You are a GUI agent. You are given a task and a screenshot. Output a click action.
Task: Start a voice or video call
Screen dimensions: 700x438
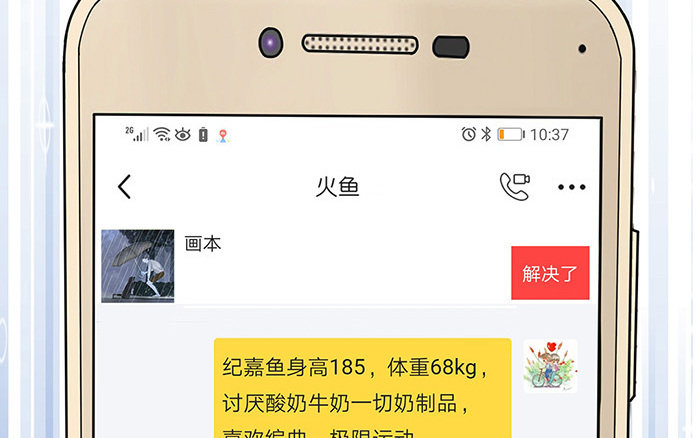tap(515, 186)
